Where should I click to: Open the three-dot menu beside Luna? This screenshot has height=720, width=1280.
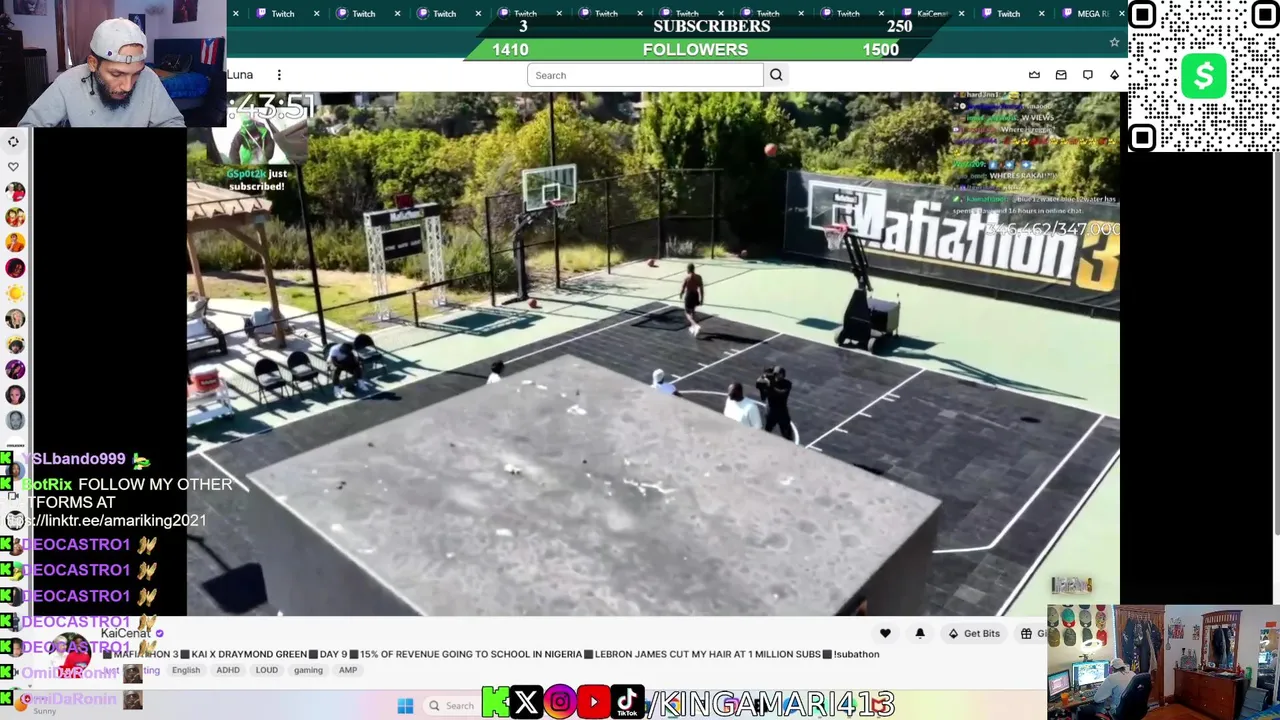point(279,75)
